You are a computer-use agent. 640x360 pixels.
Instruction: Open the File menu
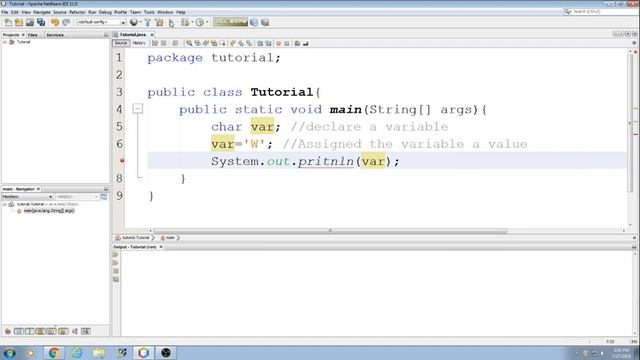coord(5,12)
